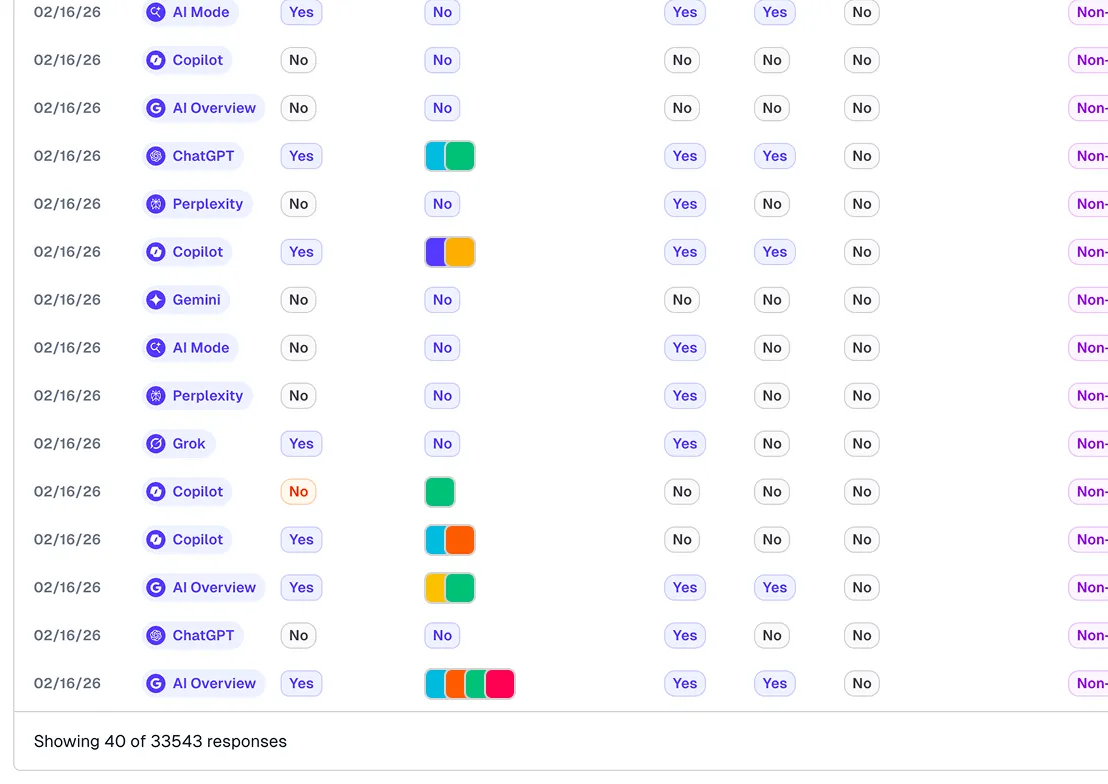Click the Copilot icon next to the orange No badge

[156, 491]
